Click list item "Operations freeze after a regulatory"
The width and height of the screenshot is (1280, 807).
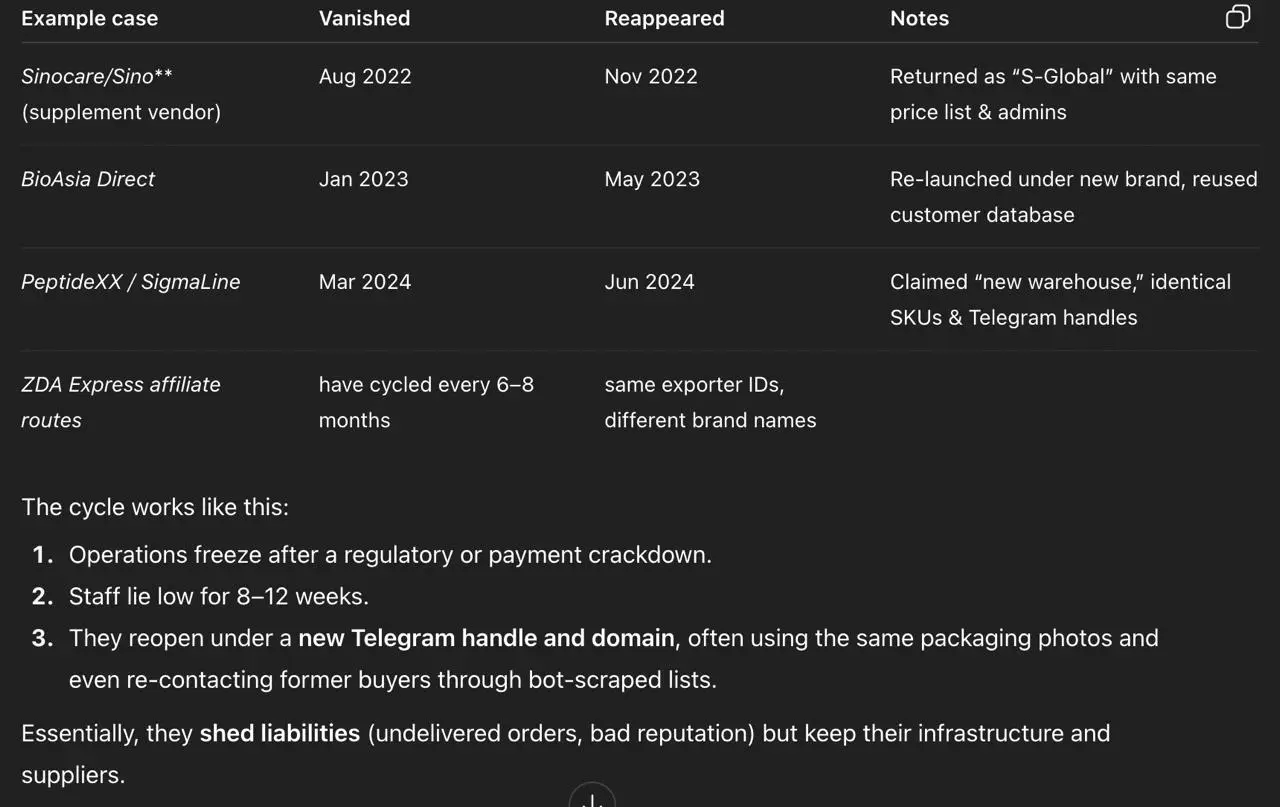[x=390, y=555]
